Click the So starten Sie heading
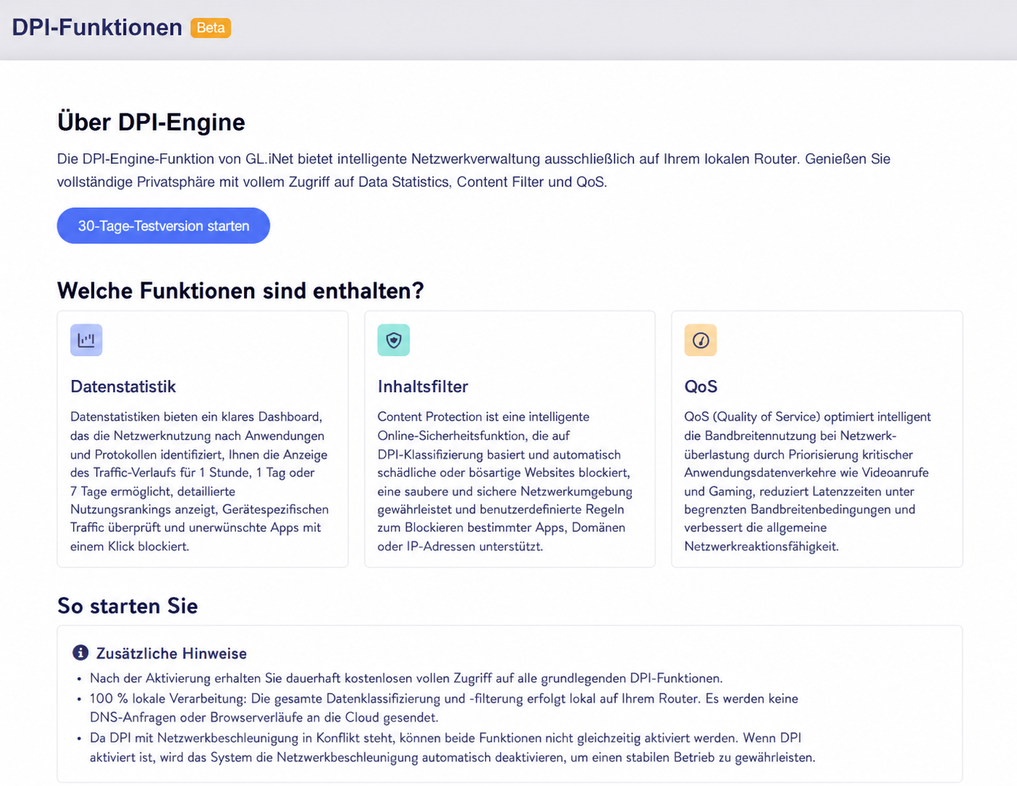 (x=128, y=606)
